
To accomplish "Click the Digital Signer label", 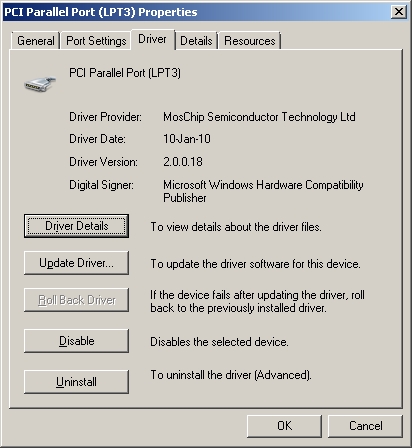I will [x=101, y=185].
